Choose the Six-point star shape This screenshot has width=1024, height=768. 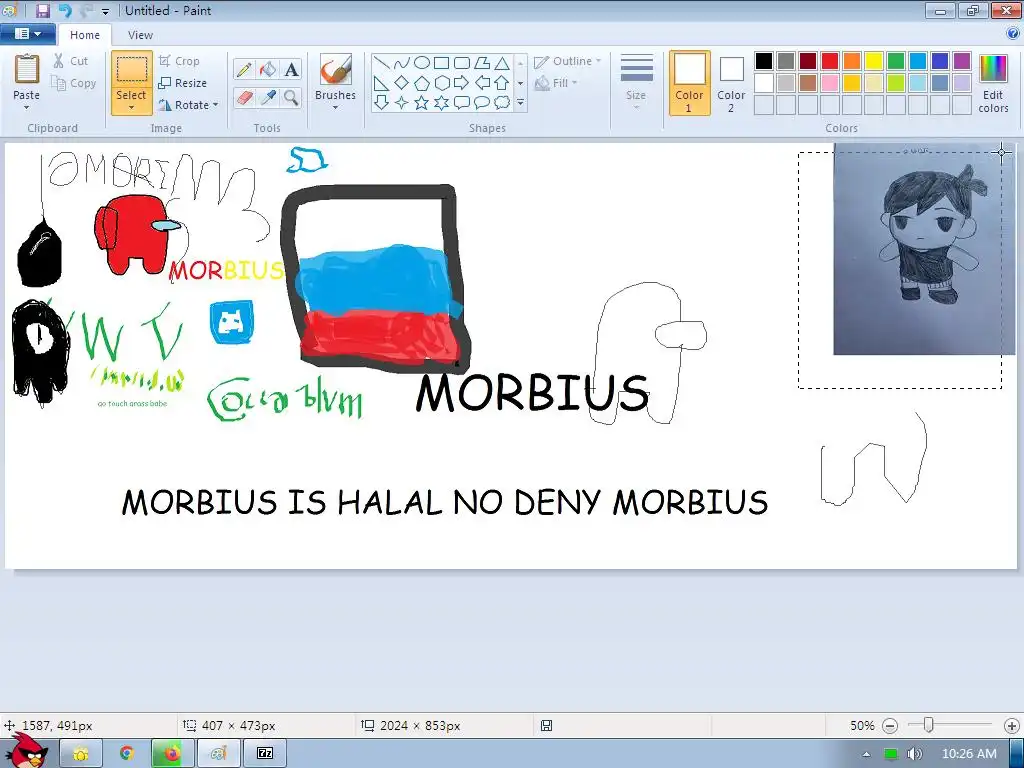point(441,103)
